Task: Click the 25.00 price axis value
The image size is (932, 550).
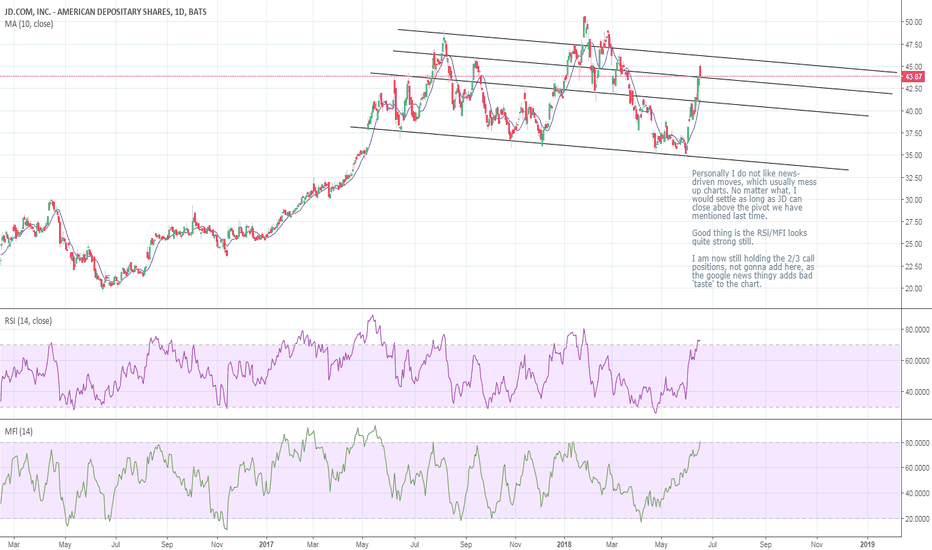Action: click(x=914, y=244)
